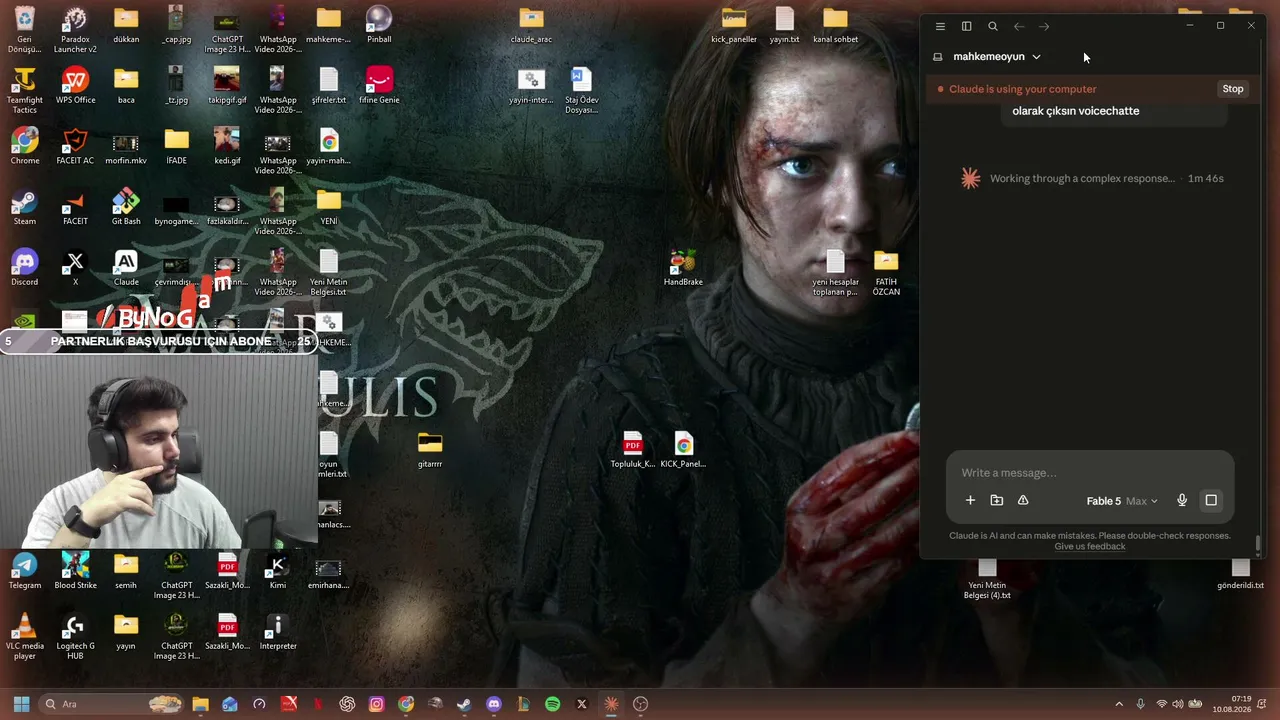Stop Claude from using the computer

(1233, 89)
